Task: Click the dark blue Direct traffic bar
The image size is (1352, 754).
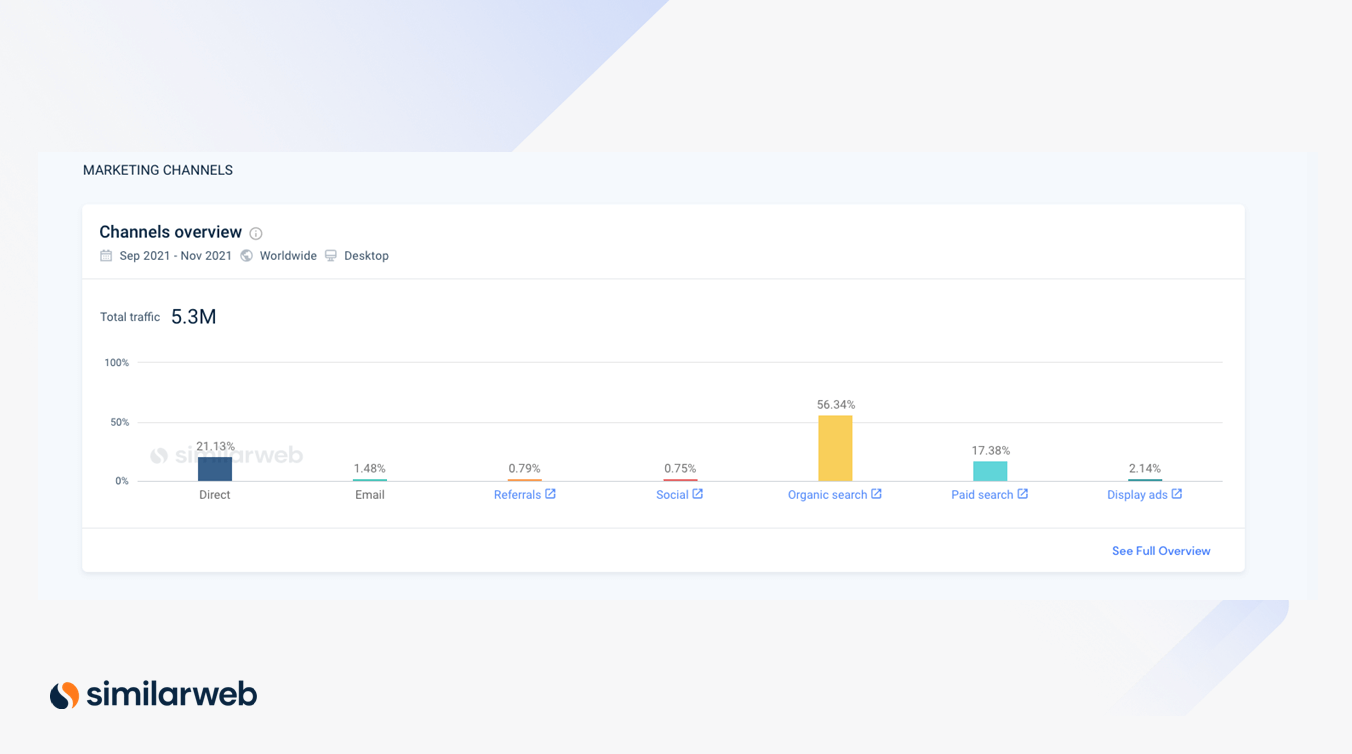Action: click(x=214, y=467)
